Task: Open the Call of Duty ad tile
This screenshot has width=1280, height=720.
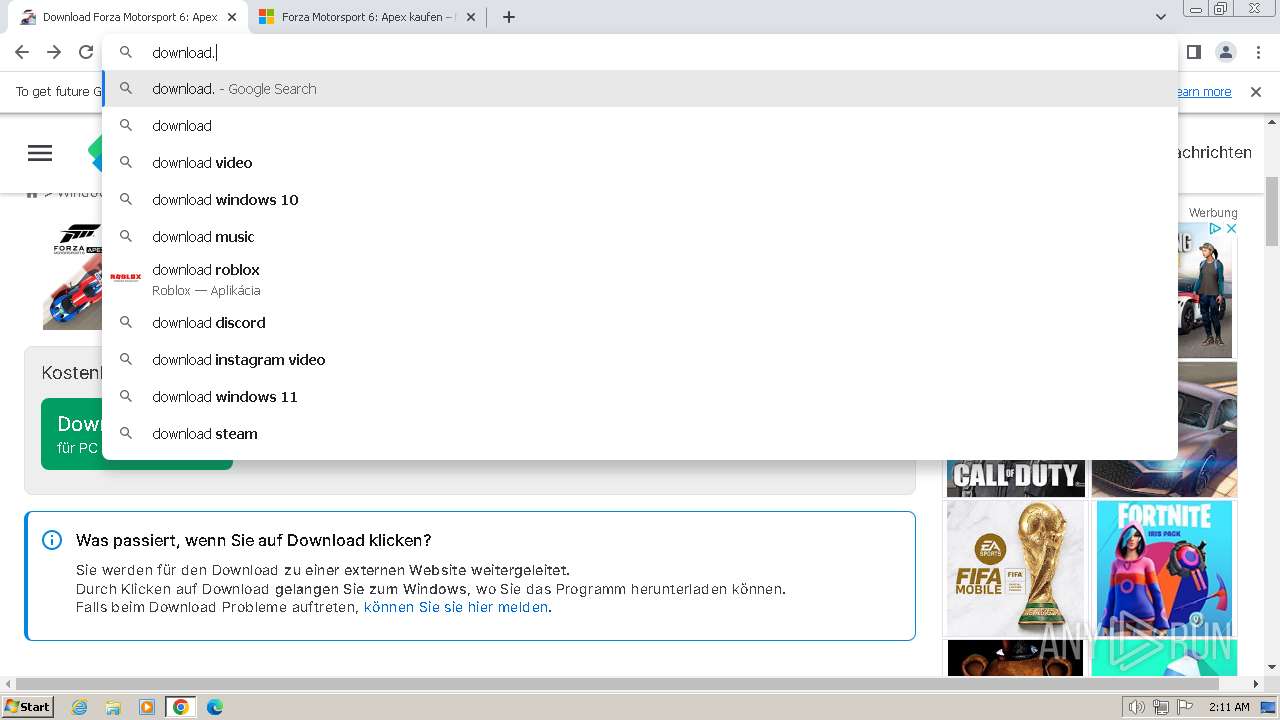Action: pos(1016,478)
